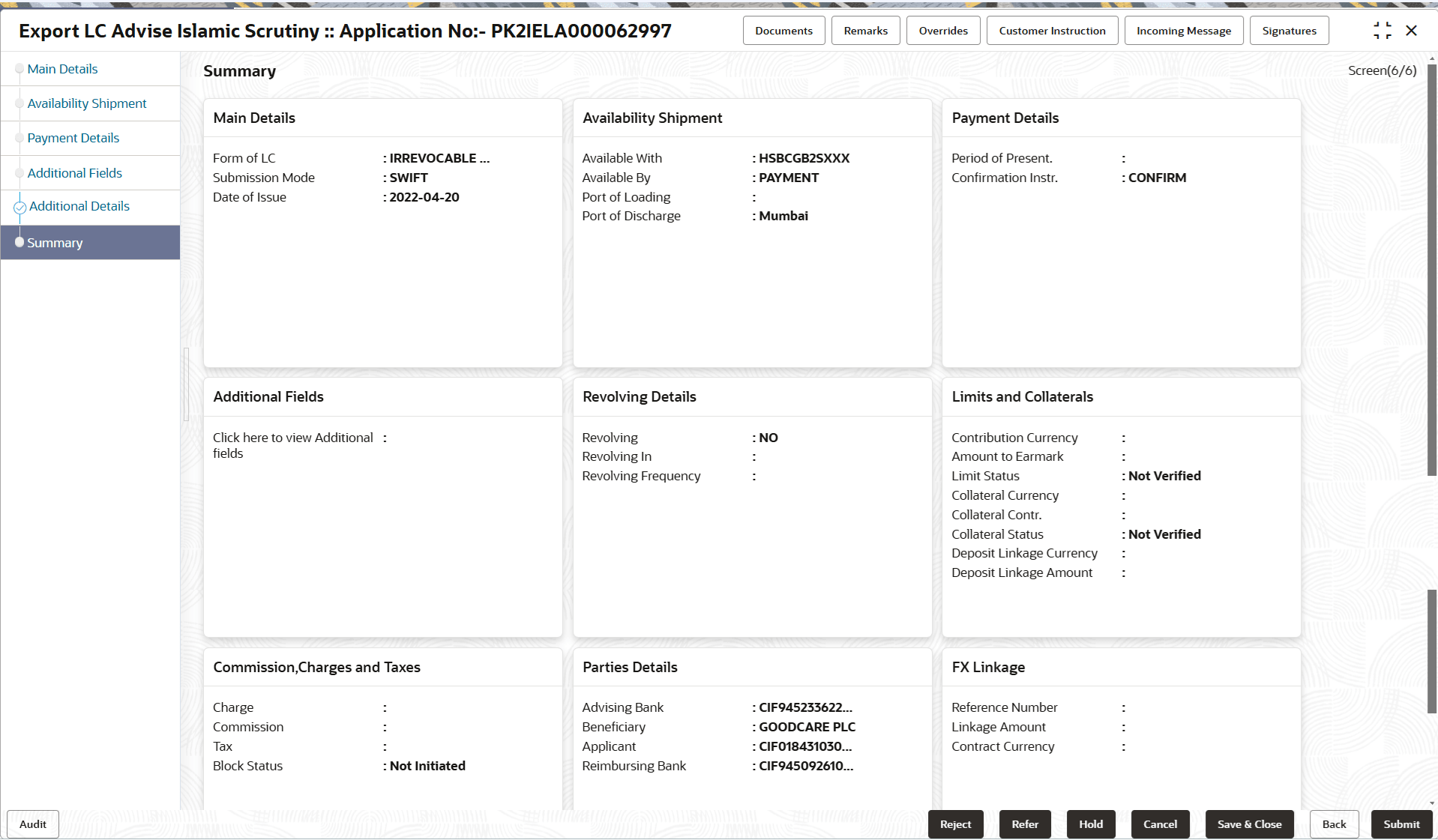Click the step circle next to Main Details
Viewport: 1438px width, 840px height.
19,68
